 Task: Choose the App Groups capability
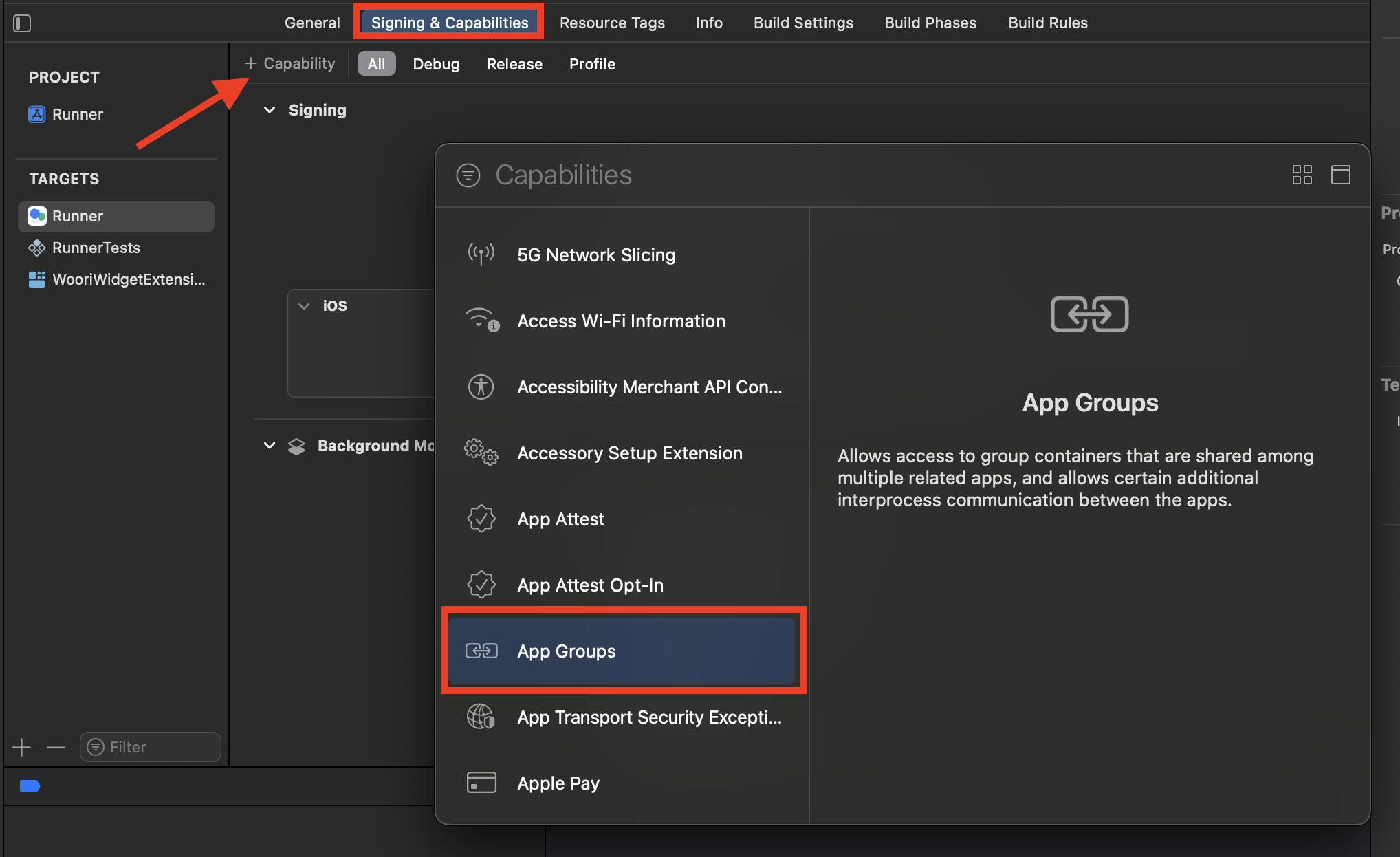[566, 651]
